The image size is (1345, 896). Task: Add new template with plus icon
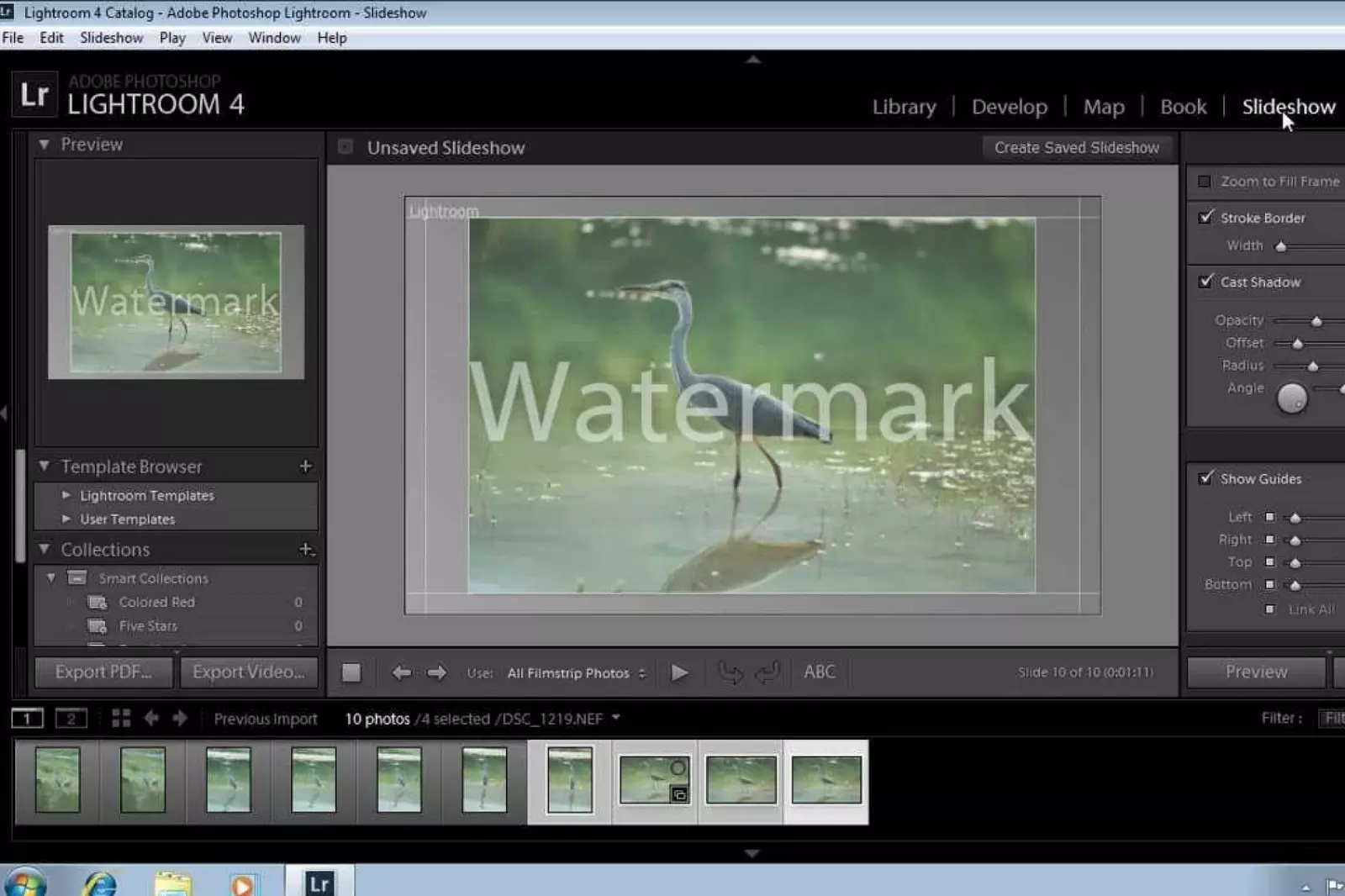[x=305, y=466]
